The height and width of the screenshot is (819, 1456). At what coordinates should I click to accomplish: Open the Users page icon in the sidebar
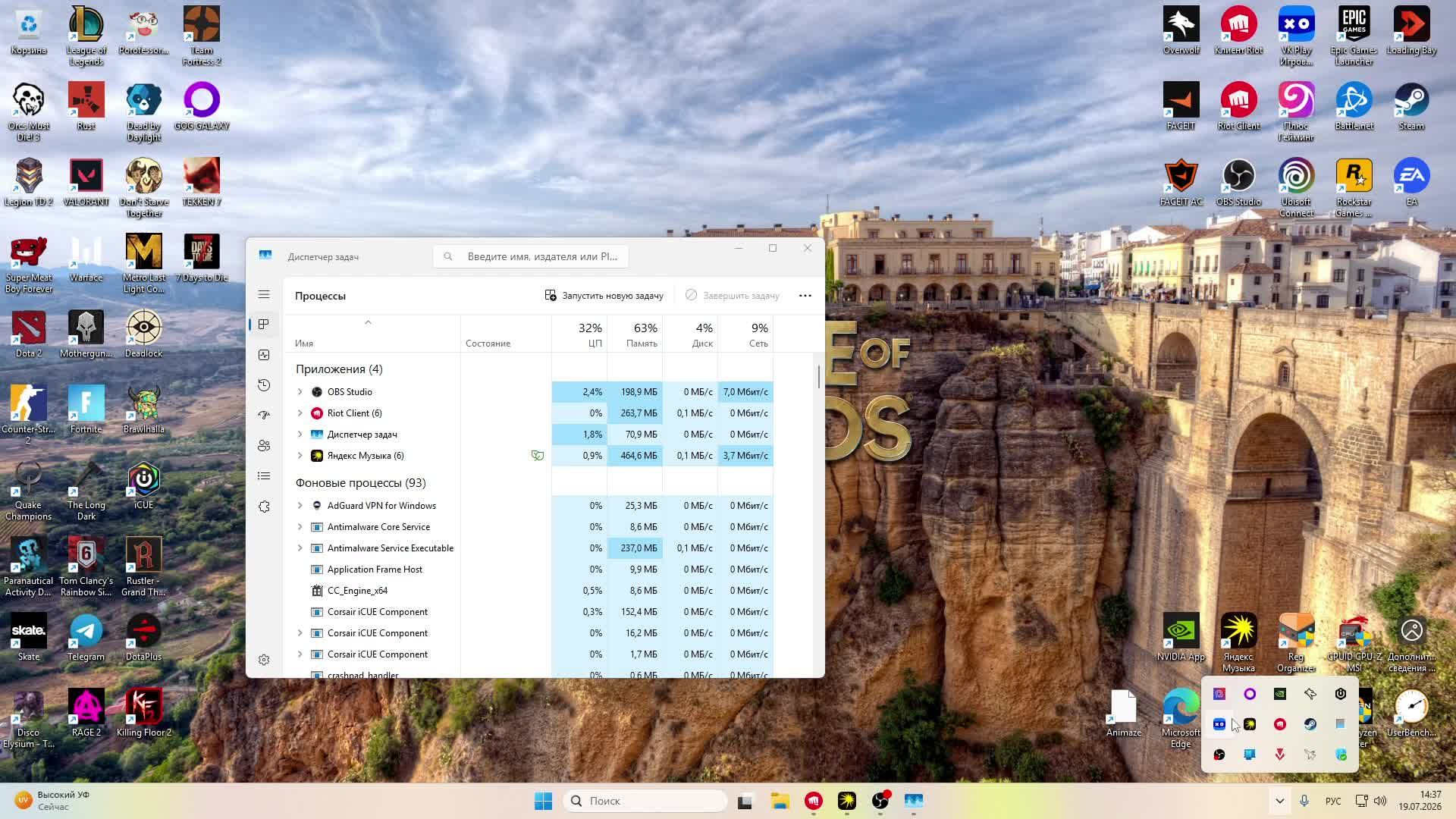point(264,446)
